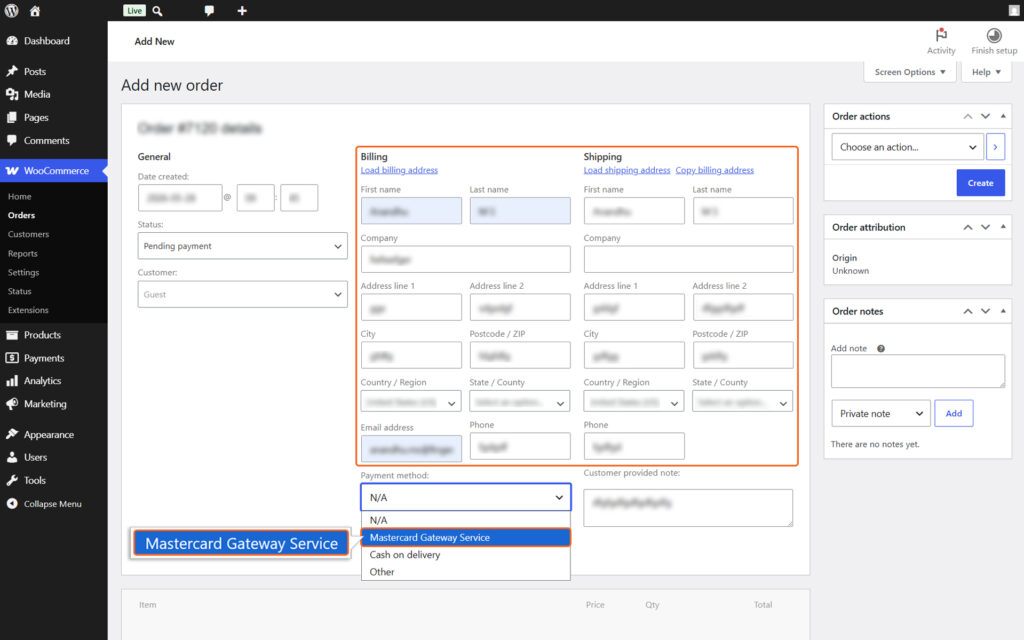Open shipping Country / Region dropdown

click(x=633, y=402)
